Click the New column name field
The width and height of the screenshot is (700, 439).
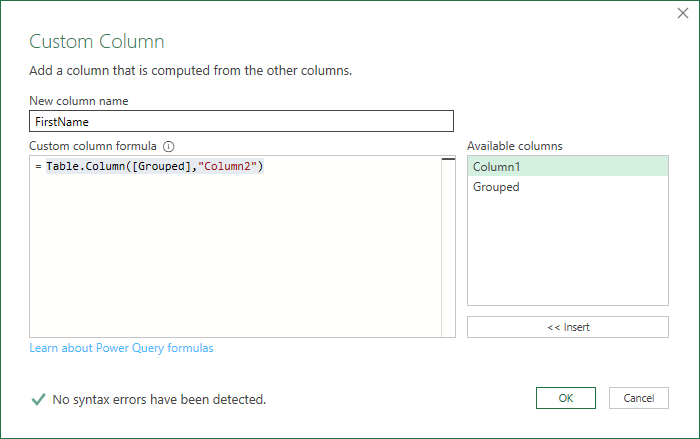point(242,122)
